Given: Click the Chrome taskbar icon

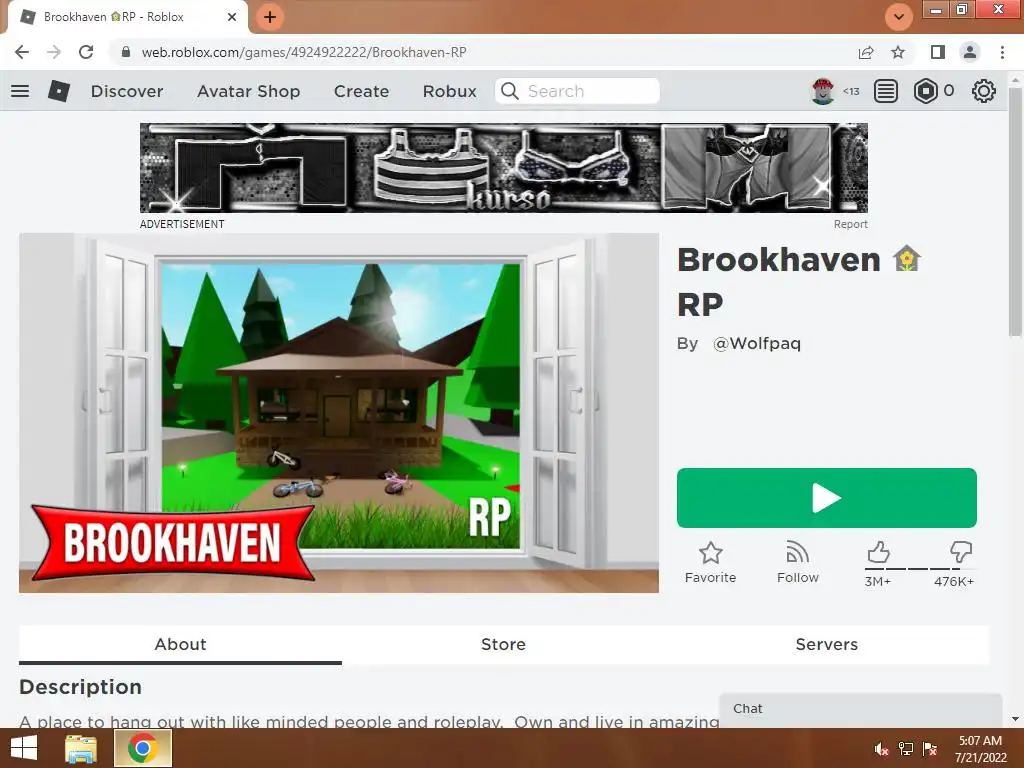Looking at the screenshot, I should tap(142, 748).
